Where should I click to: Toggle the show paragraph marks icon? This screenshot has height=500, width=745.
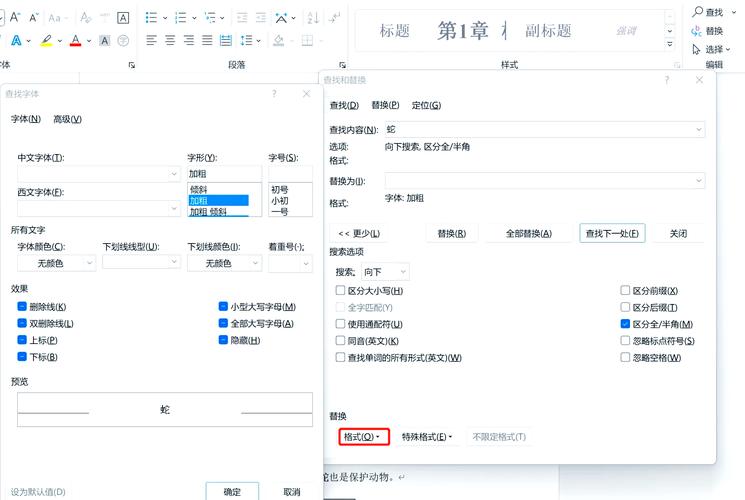click(x=334, y=18)
